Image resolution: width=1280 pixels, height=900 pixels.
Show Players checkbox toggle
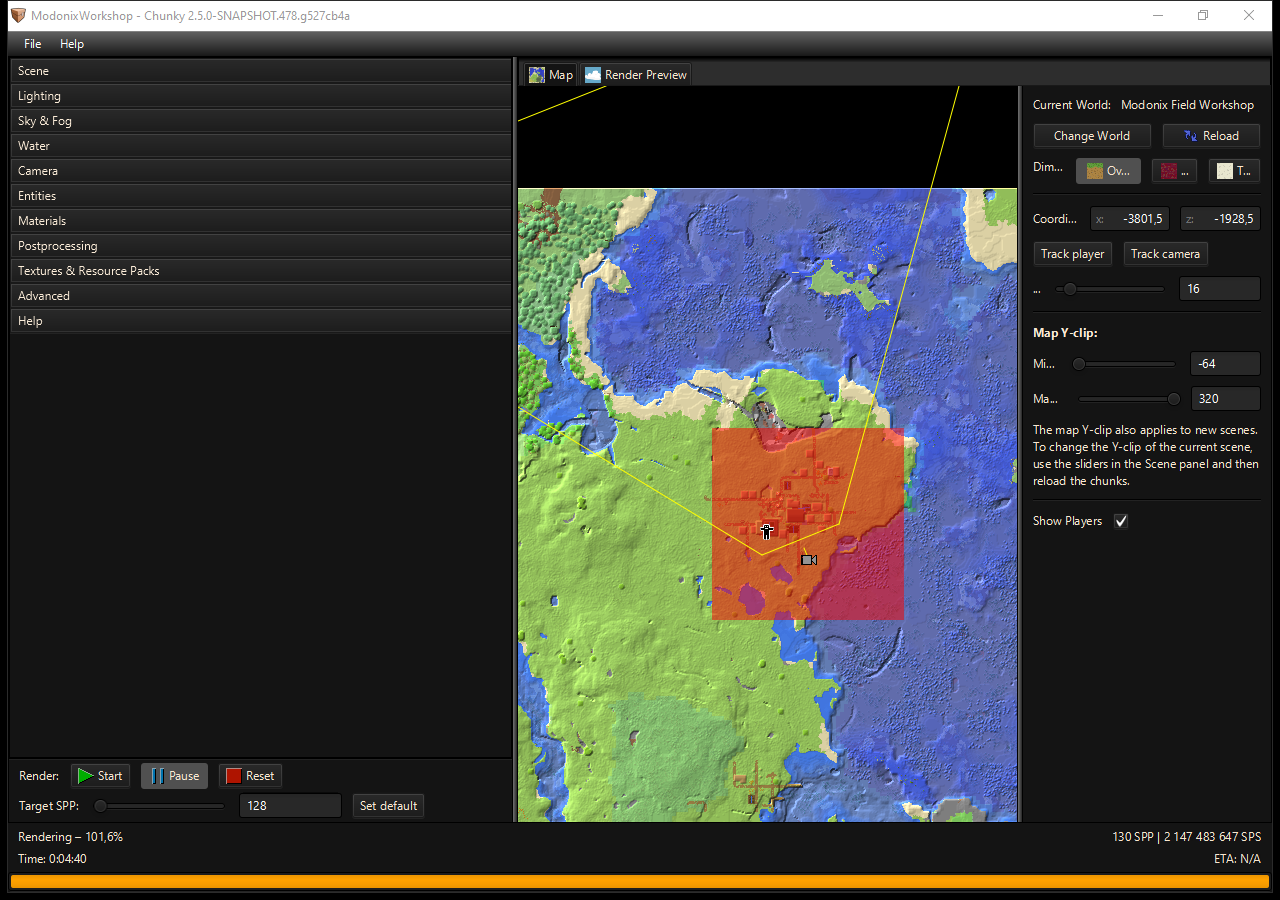[x=1121, y=521]
